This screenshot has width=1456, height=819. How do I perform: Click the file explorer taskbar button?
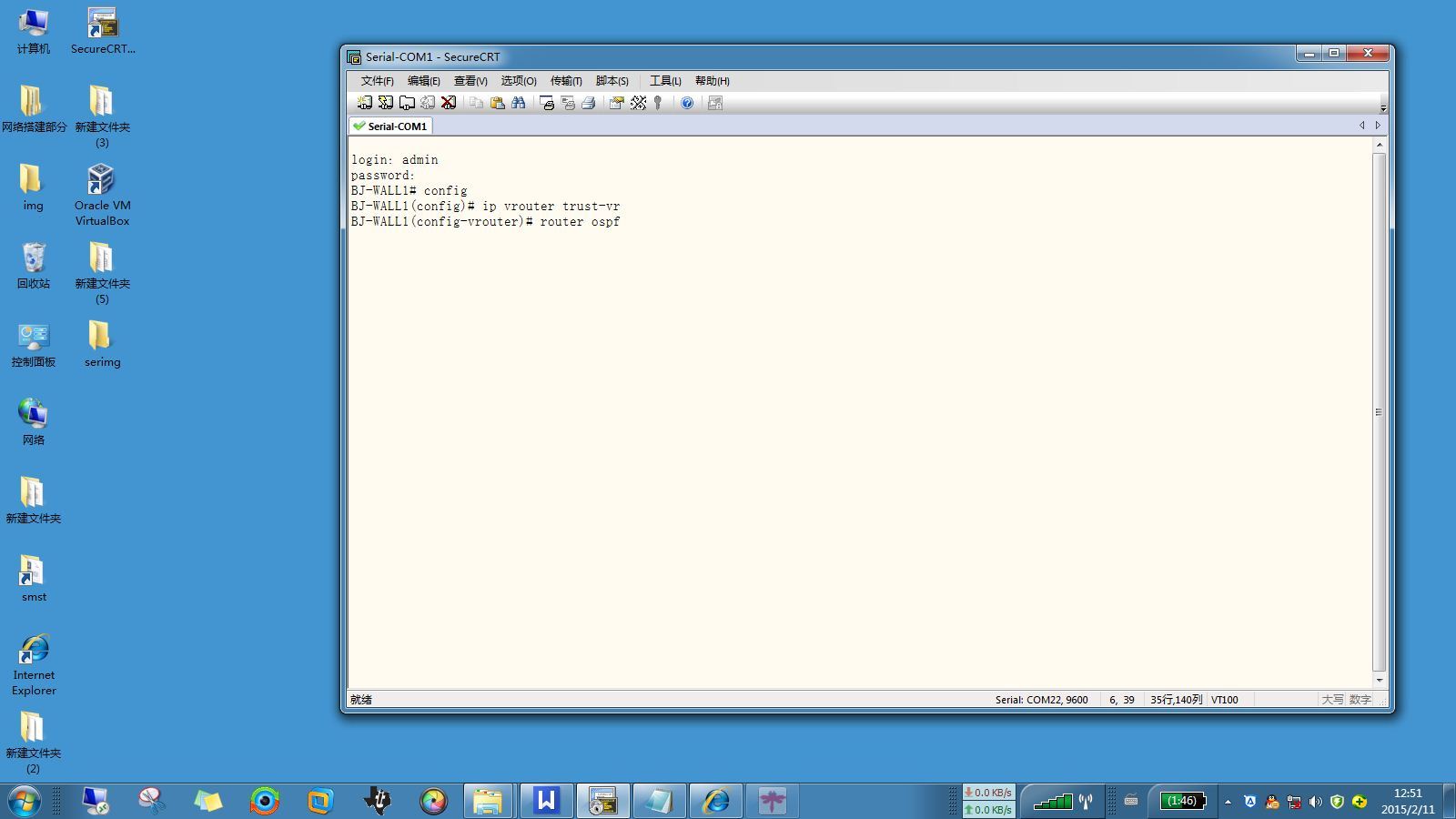coord(489,801)
